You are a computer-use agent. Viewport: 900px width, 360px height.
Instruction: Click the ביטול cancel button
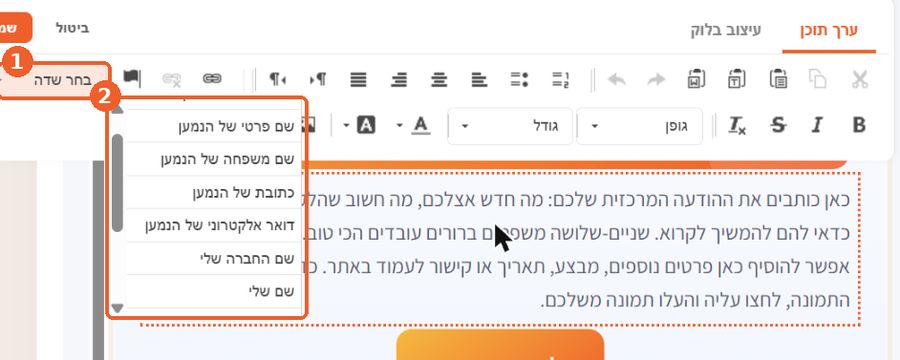72,28
